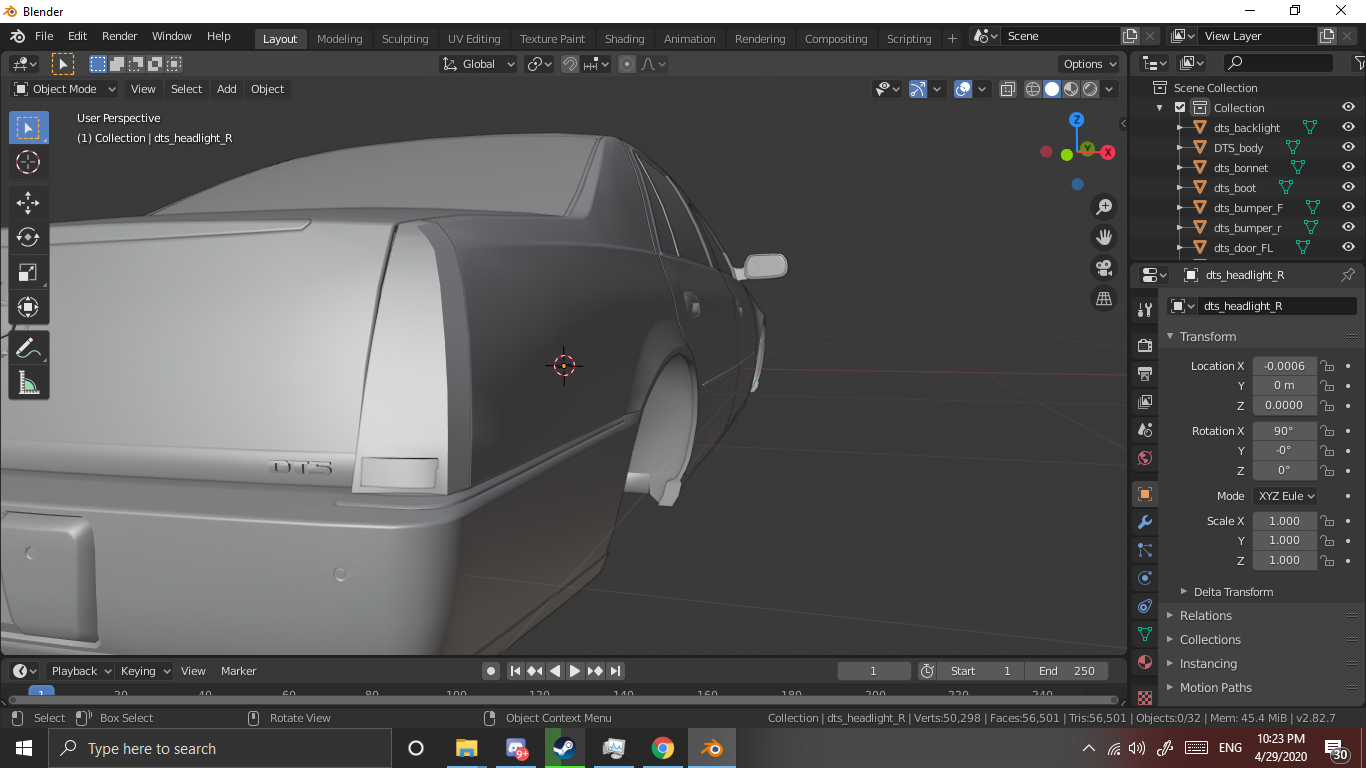Switch to the Sculpting workspace tab
The image size is (1366, 768).
coord(405,39)
